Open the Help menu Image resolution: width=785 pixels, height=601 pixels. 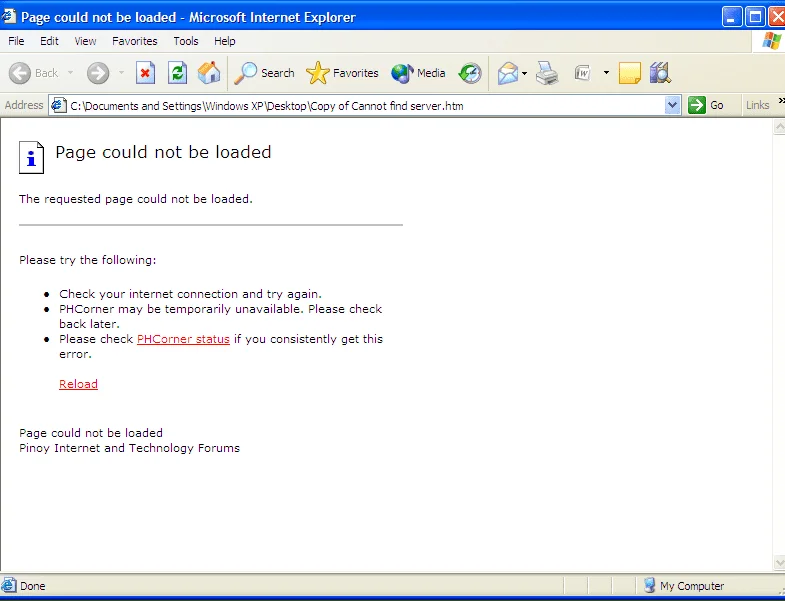tap(225, 41)
